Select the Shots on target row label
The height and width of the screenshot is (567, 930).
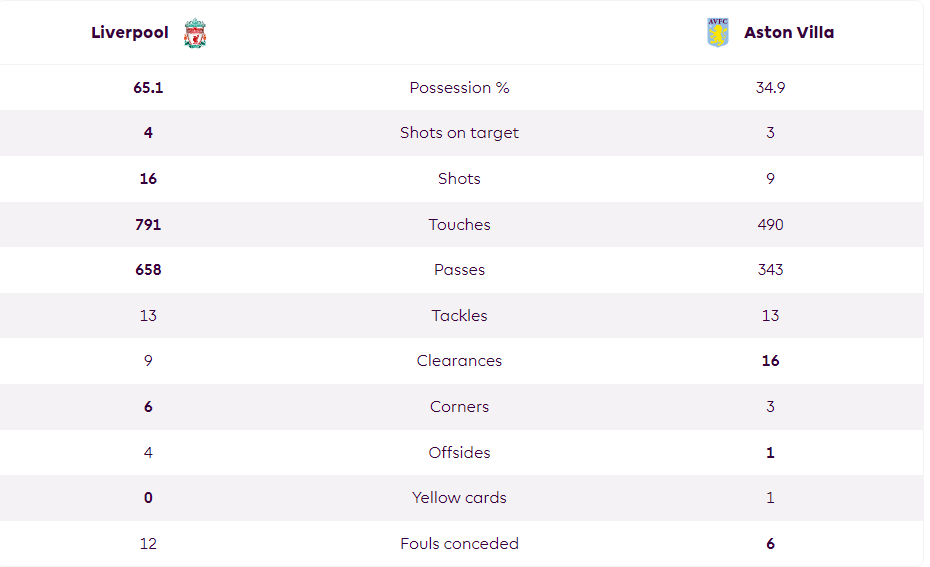(459, 133)
